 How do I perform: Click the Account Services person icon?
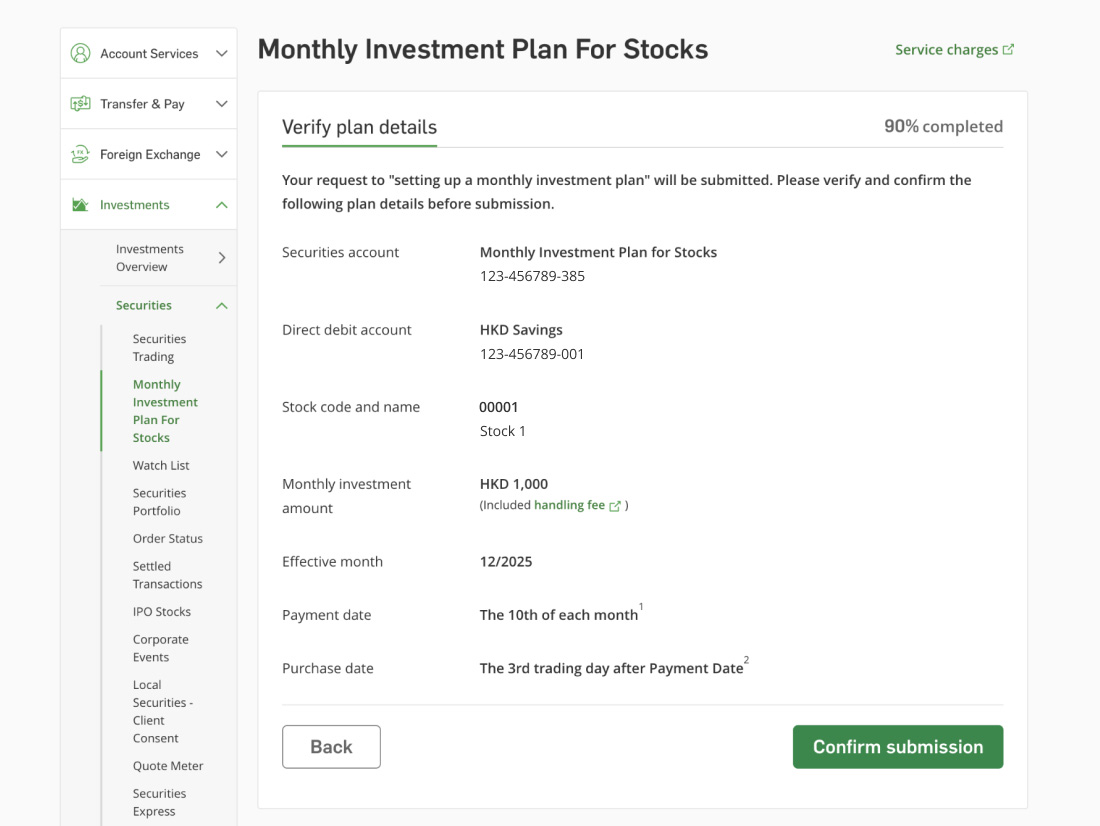click(81, 54)
